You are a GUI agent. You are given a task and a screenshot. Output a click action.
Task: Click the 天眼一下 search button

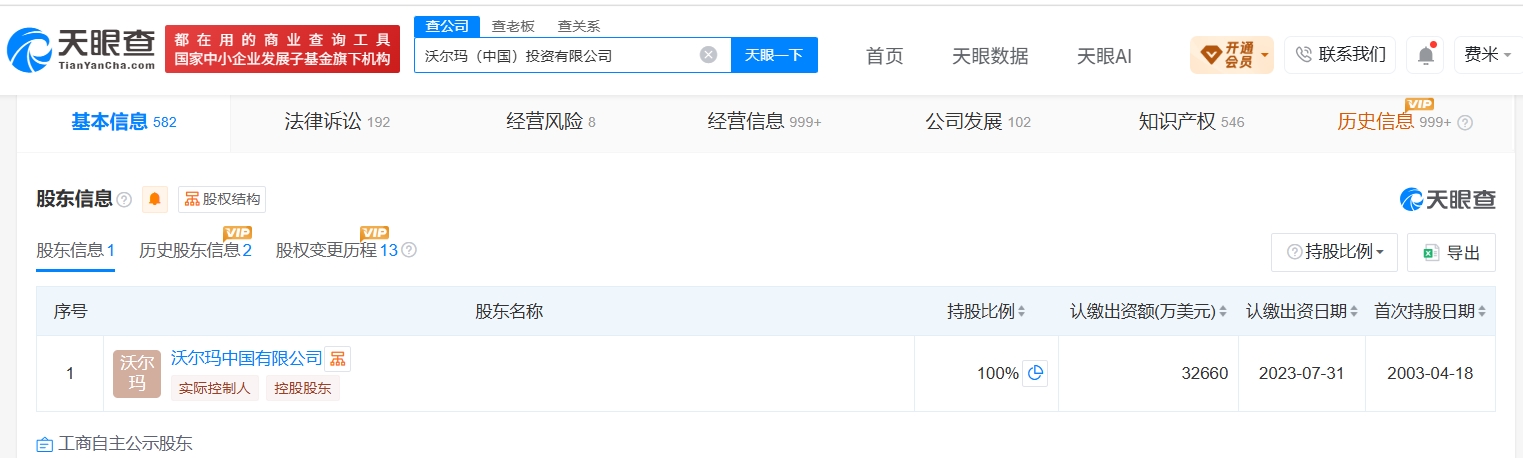774,55
